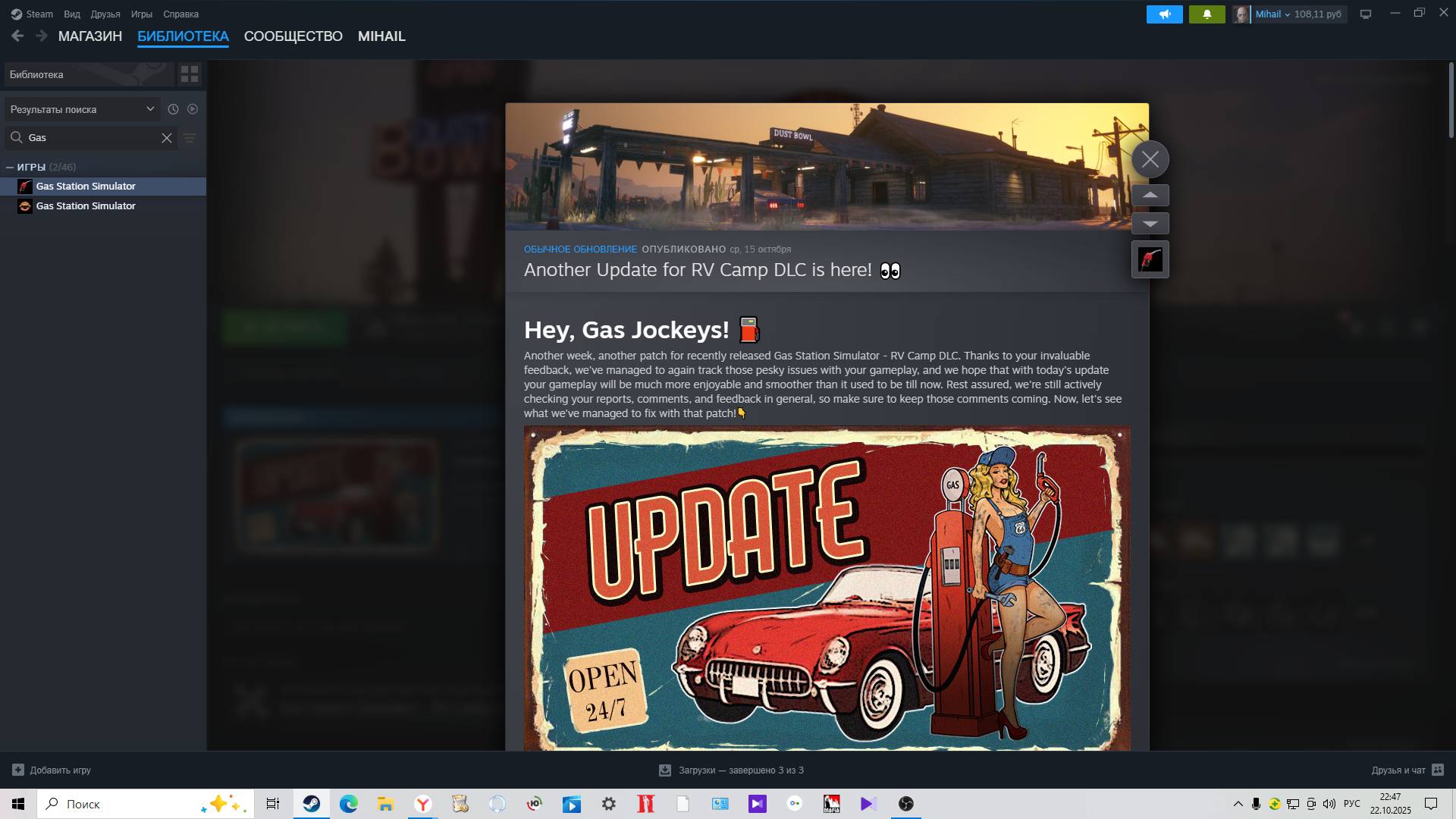Toggle ready-to-play filter icon
Image resolution: width=1456 pixels, height=819 pixels.
click(x=193, y=109)
